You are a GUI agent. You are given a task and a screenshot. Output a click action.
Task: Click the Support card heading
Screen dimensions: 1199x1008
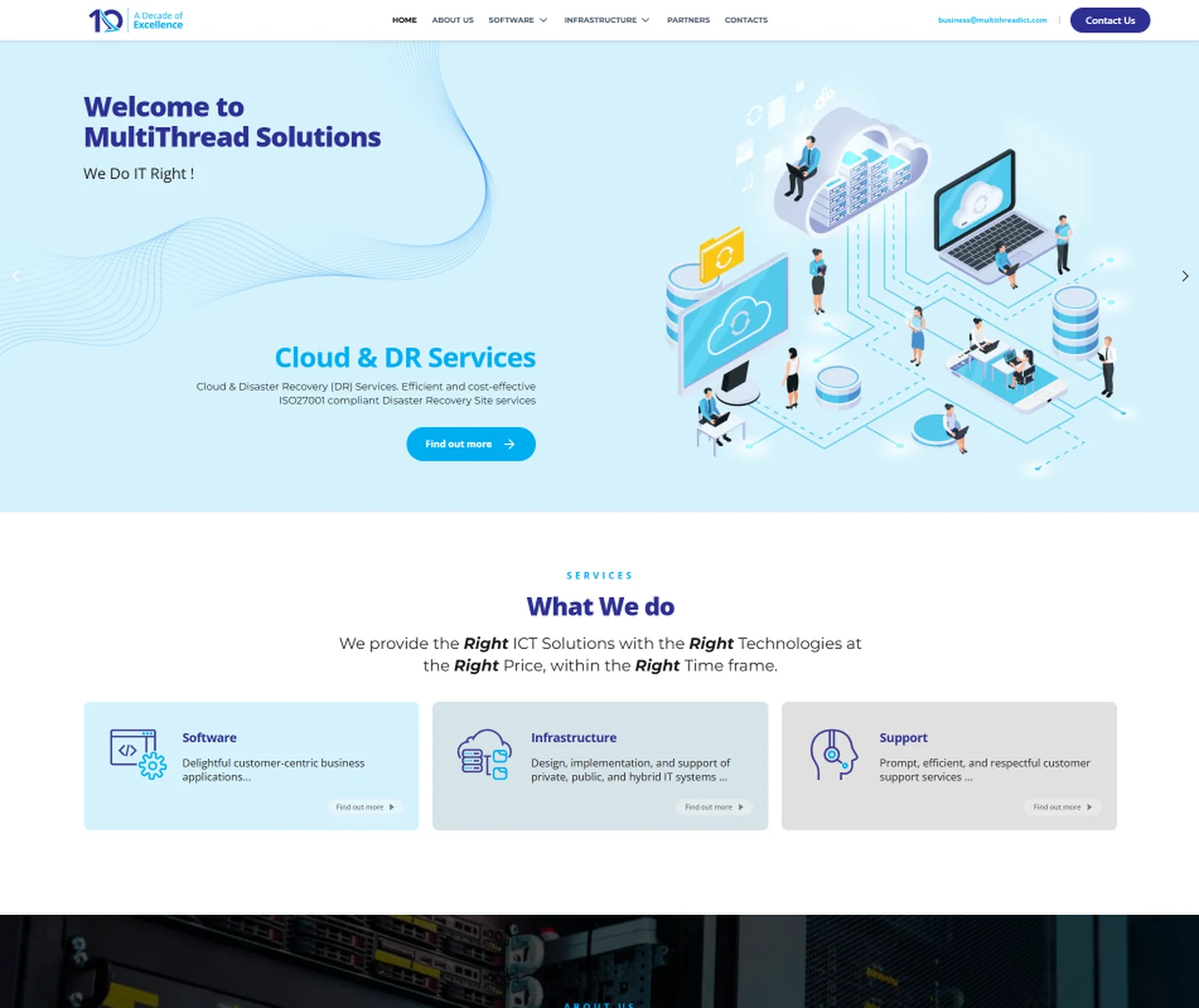[904, 737]
